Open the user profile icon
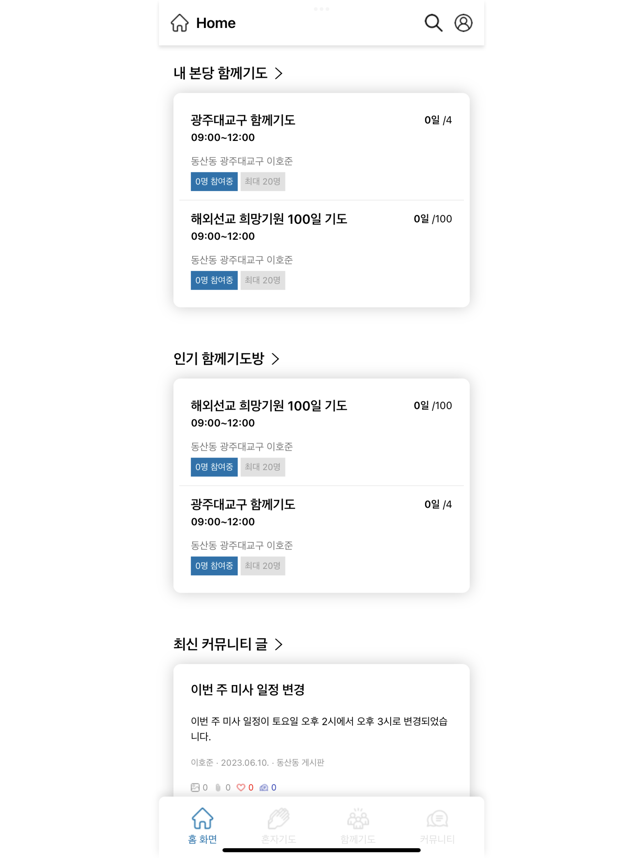The height and width of the screenshot is (858, 643). pos(464,23)
